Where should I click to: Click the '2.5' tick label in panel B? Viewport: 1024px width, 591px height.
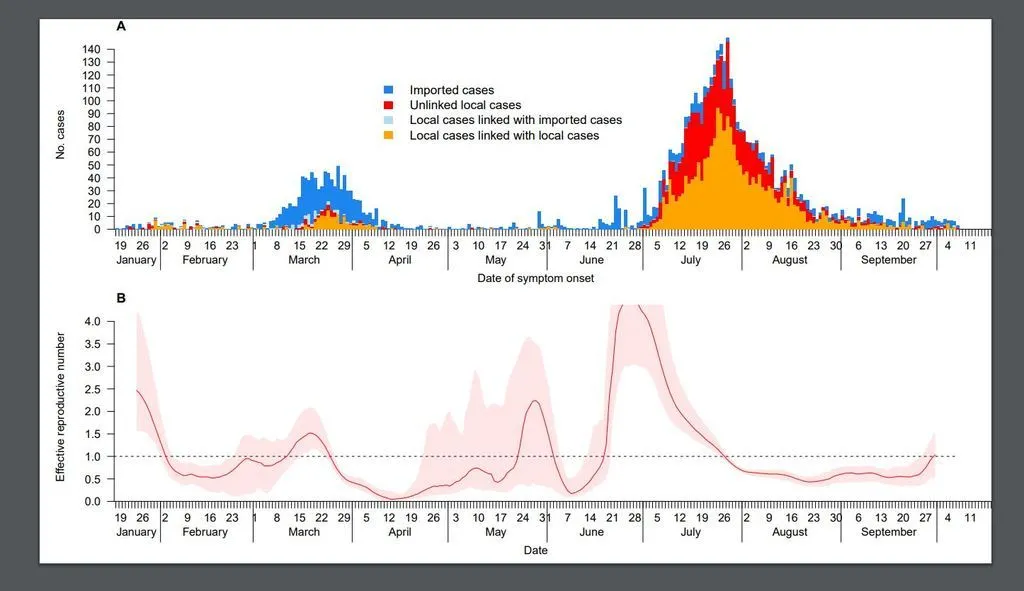click(x=93, y=389)
